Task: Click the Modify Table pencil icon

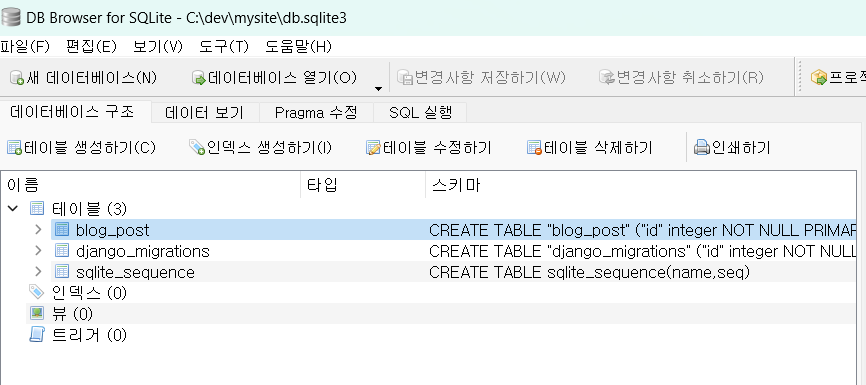Action: coord(374,147)
